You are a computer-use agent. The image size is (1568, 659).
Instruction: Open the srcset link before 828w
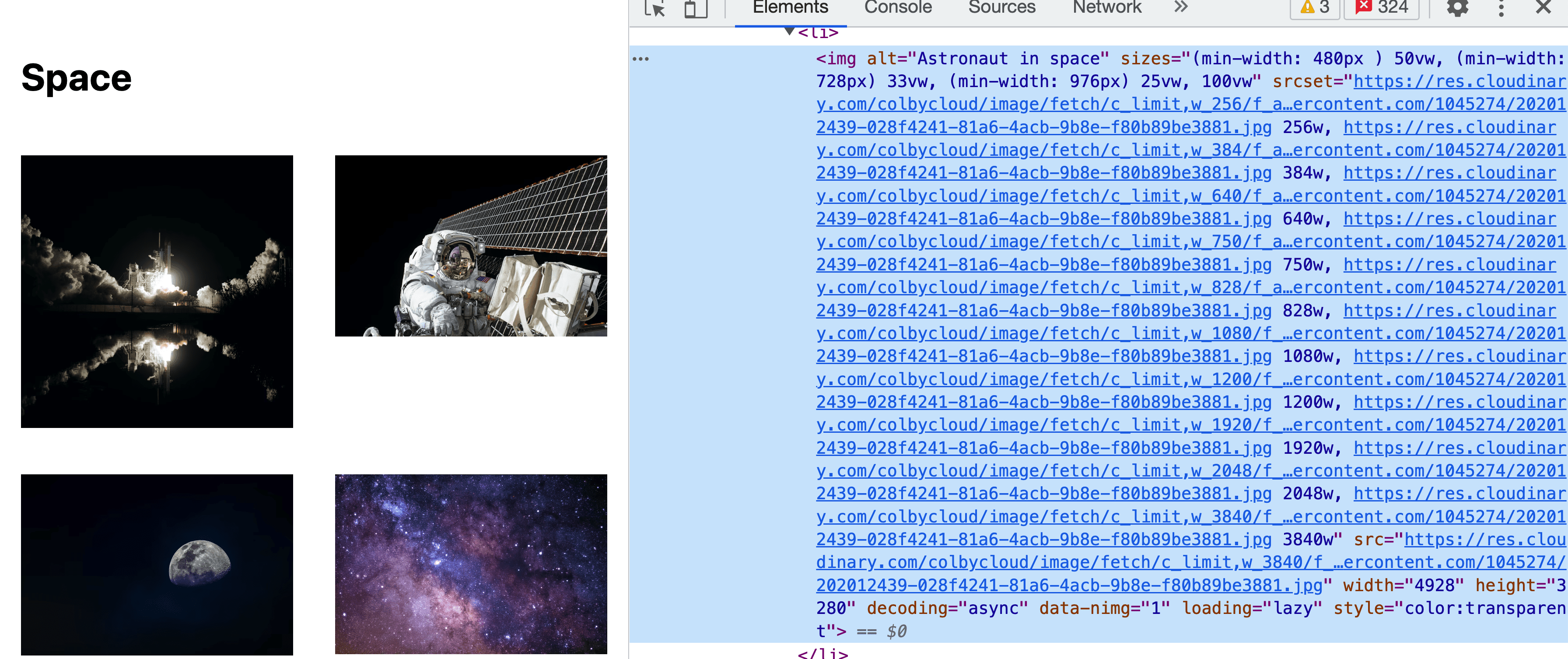pos(1190,287)
